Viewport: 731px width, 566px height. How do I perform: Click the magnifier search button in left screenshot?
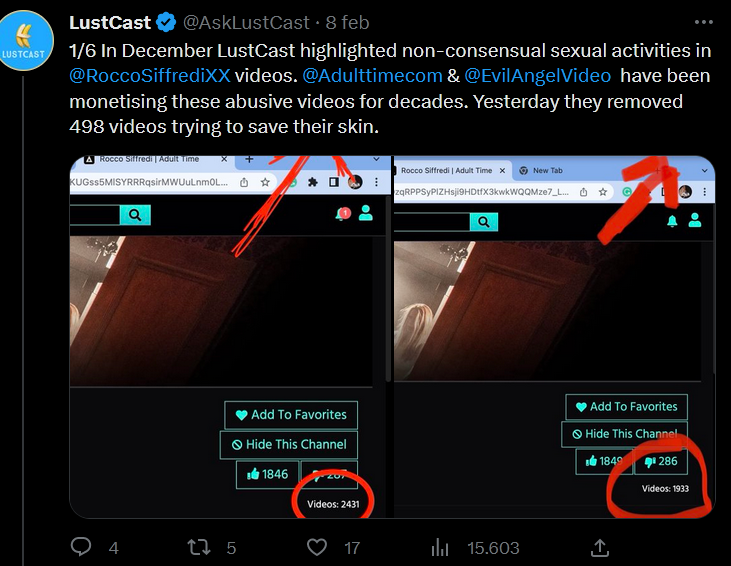coord(134,214)
